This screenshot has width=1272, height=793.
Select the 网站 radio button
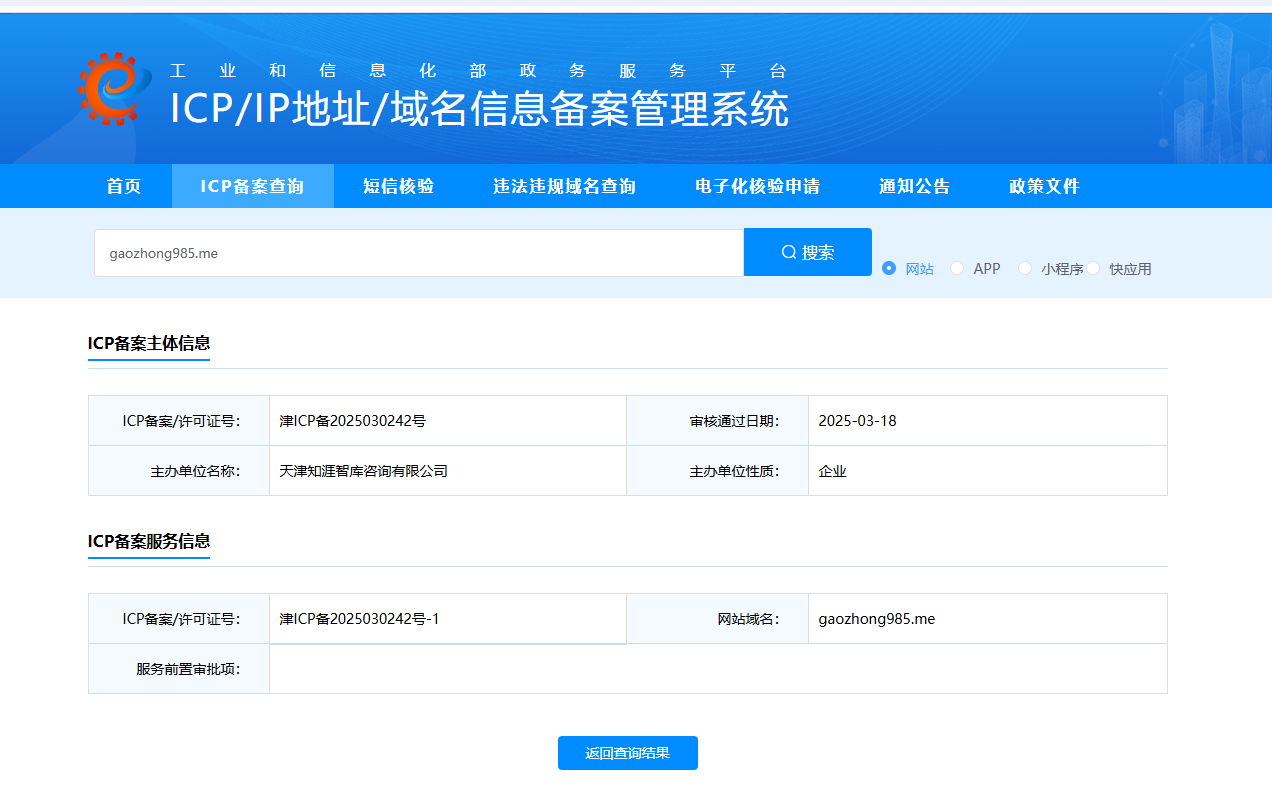pyautogui.click(x=889, y=268)
